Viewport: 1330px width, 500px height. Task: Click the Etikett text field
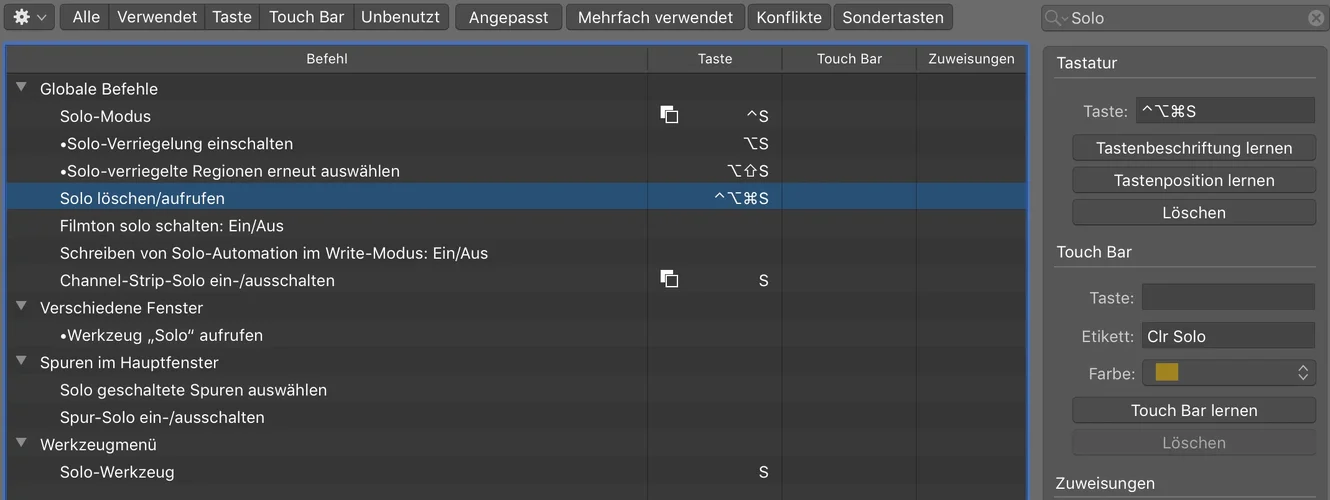pos(1228,336)
